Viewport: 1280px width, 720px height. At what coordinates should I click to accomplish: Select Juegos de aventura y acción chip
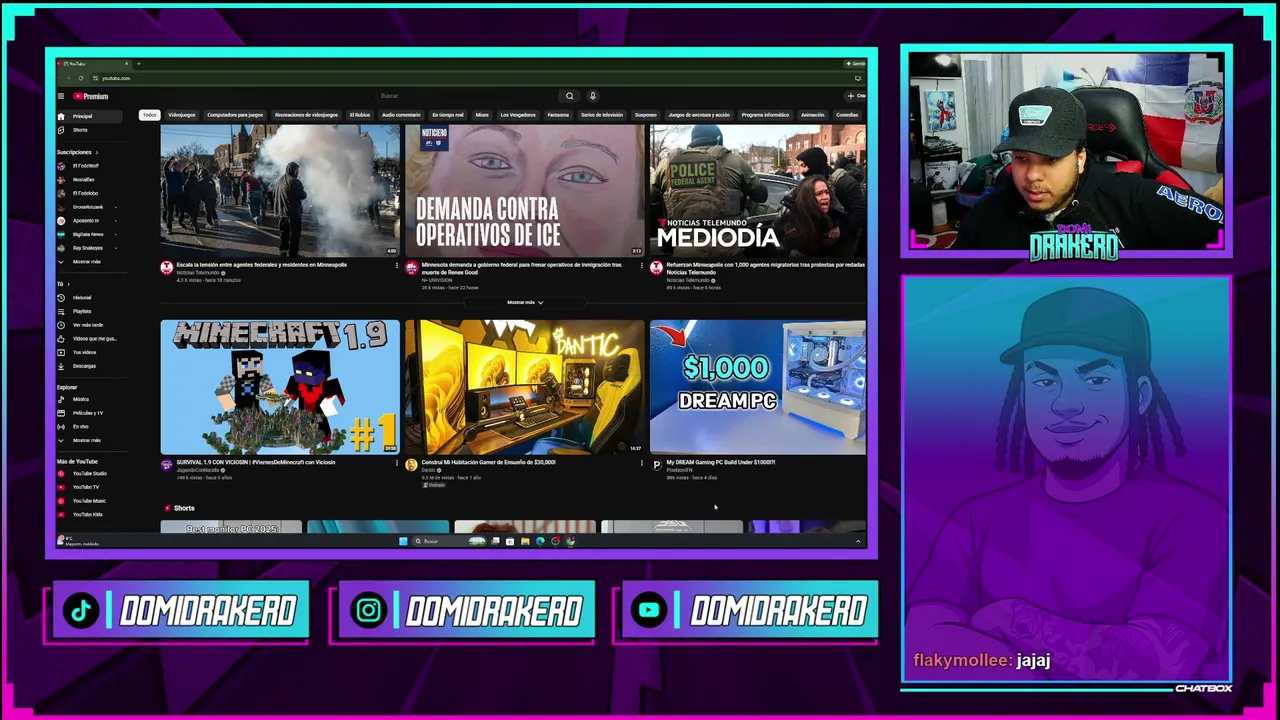coord(699,115)
